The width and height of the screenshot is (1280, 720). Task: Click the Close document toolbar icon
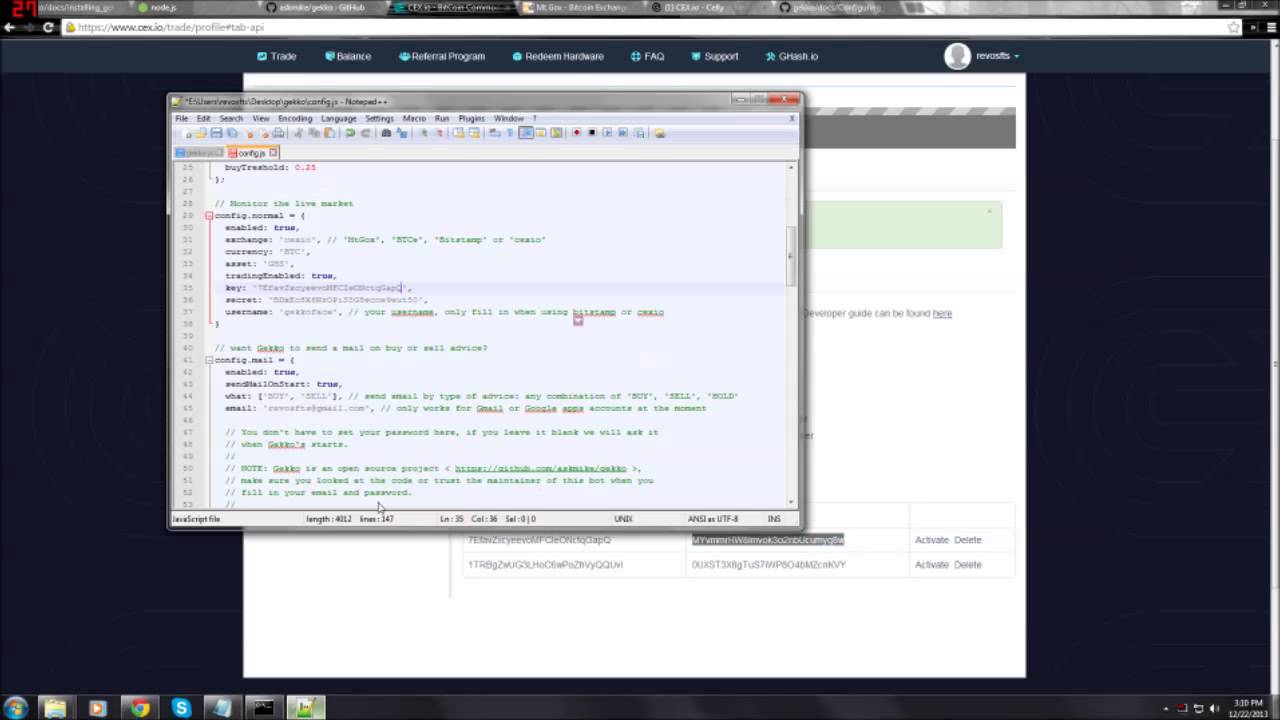(250, 133)
